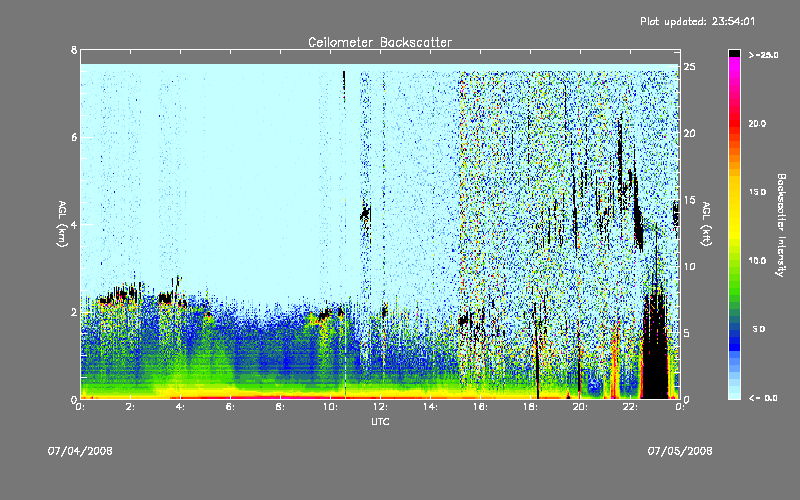This screenshot has width=800, height=500.
Task: Click the 20.0 colorbar tick label
Action: [x=757, y=123]
